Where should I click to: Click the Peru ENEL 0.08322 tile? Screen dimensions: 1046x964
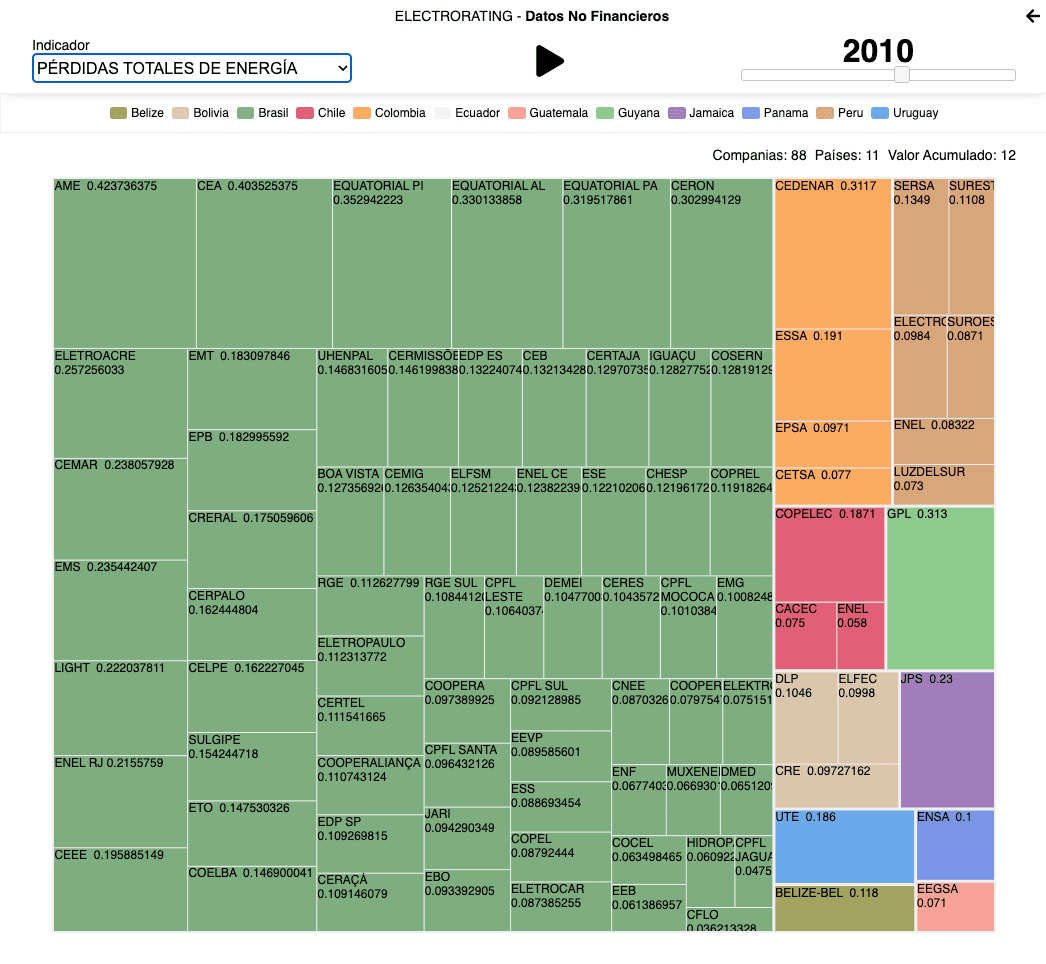[x=944, y=442]
